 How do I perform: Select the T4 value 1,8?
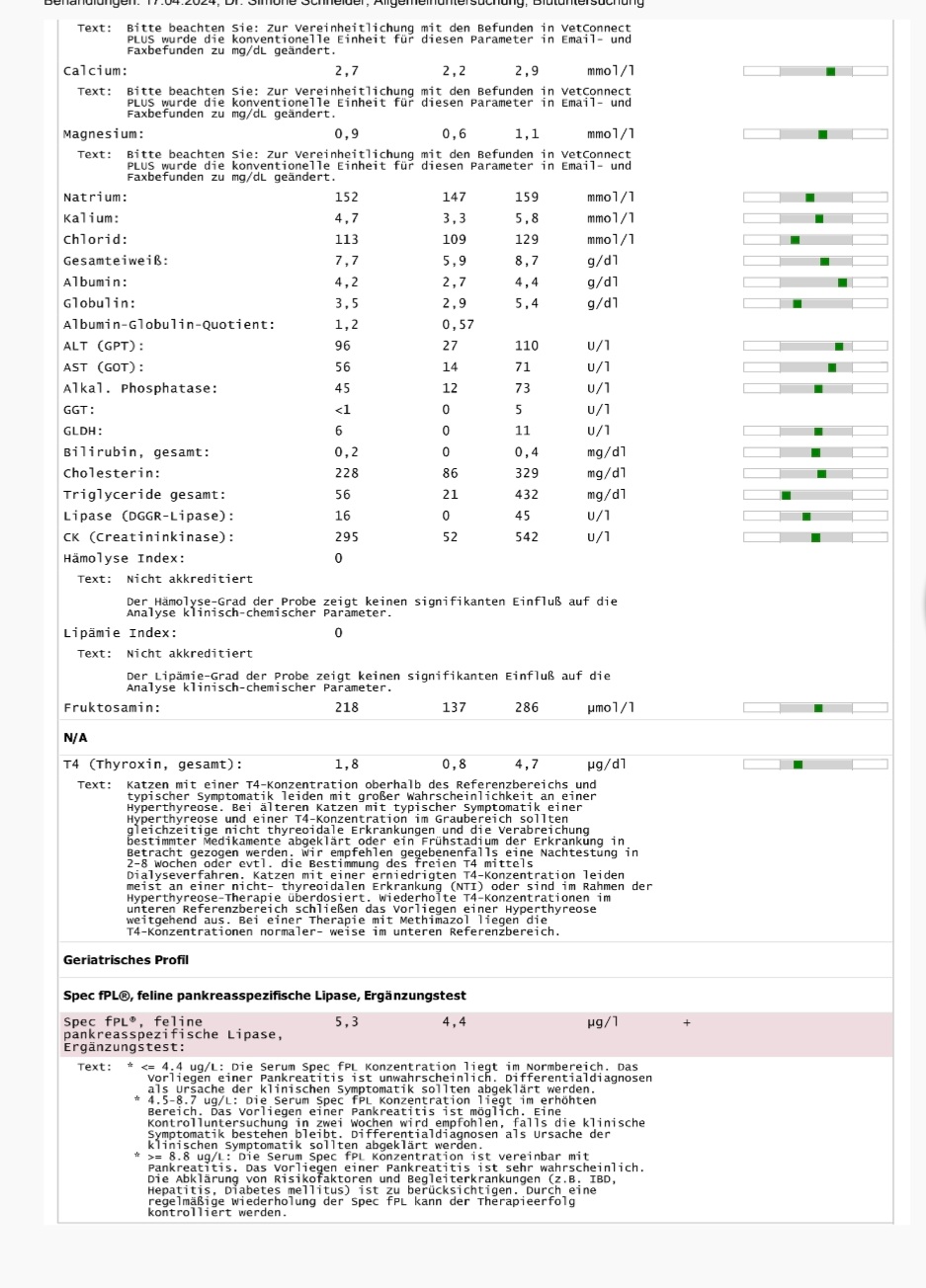point(347,765)
